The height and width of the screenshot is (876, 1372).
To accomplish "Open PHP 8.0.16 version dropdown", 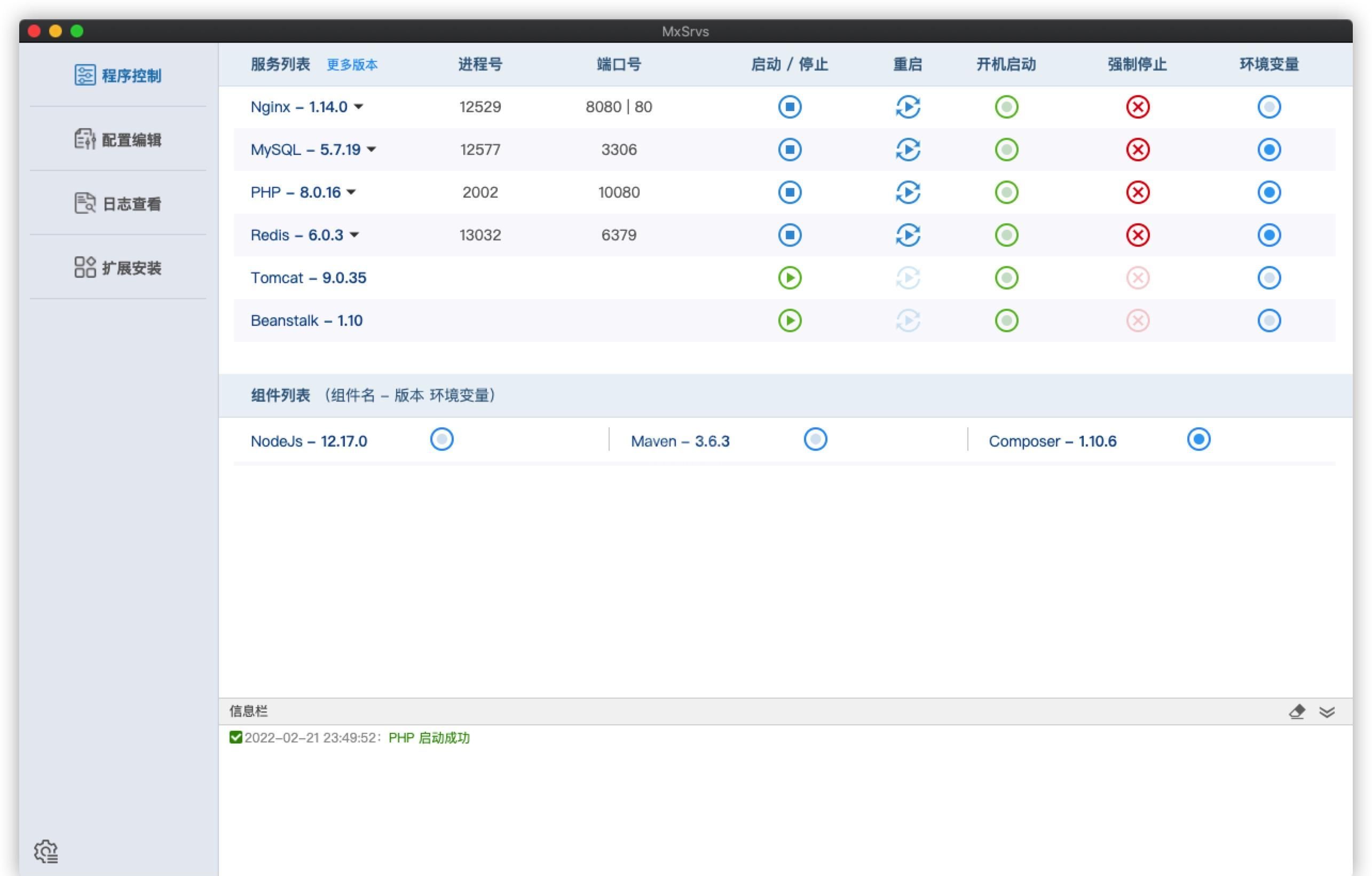I will (352, 192).
